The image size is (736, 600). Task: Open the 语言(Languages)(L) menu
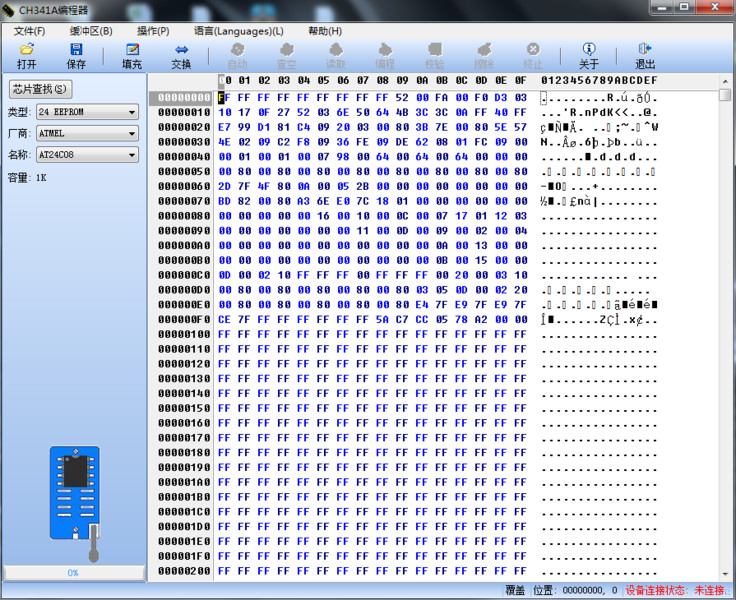coord(238,31)
